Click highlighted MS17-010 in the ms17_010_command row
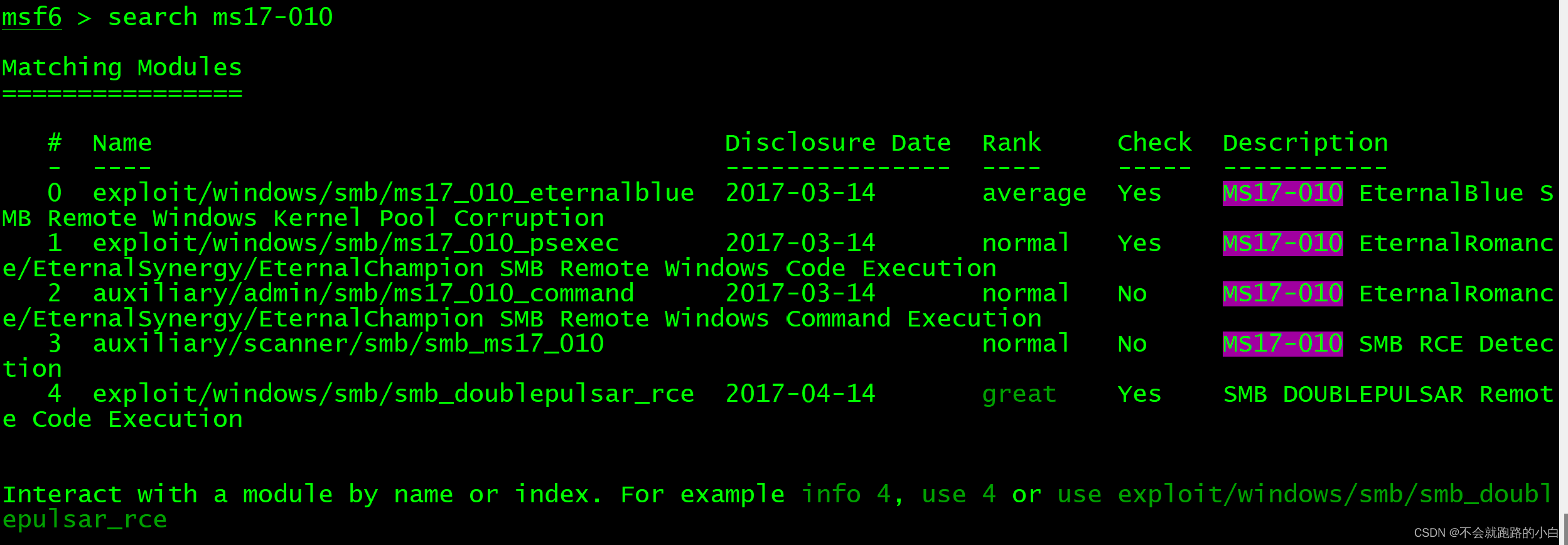Viewport: 1568px width, 545px height. 1283,293
